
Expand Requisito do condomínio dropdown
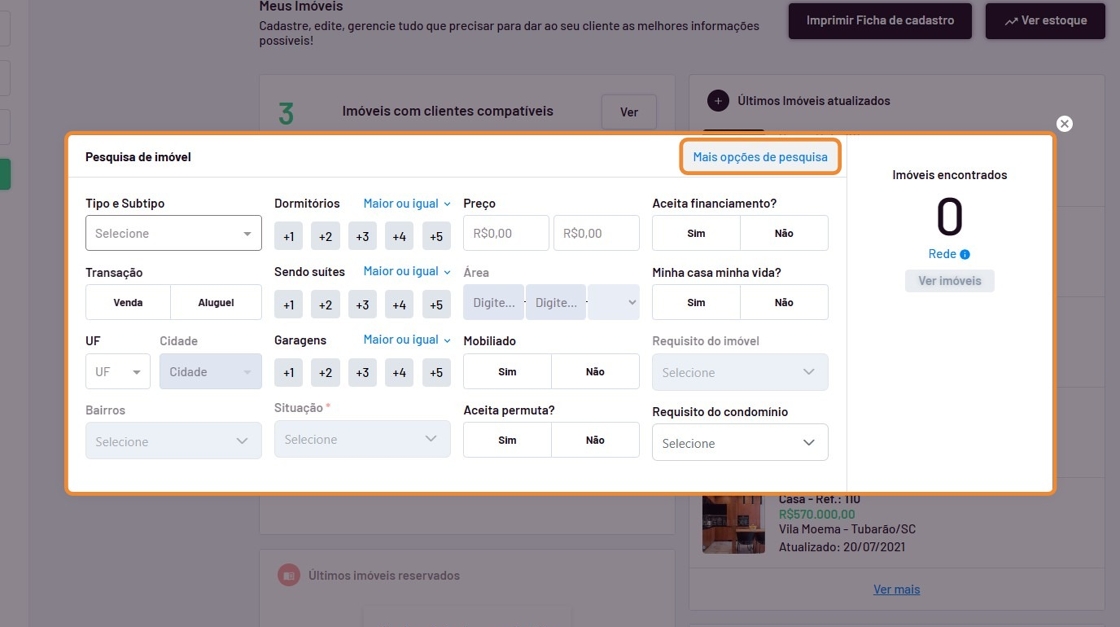pos(740,443)
